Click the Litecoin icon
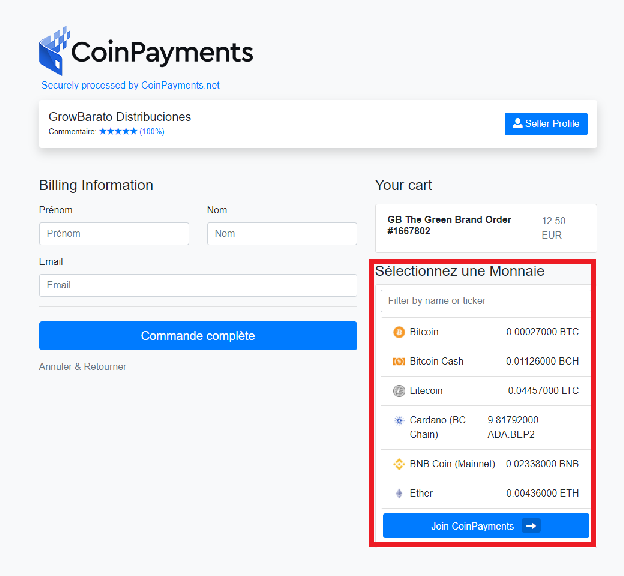The height and width of the screenshot is (576, 624). pyautogui.click(x=399, y=391)
